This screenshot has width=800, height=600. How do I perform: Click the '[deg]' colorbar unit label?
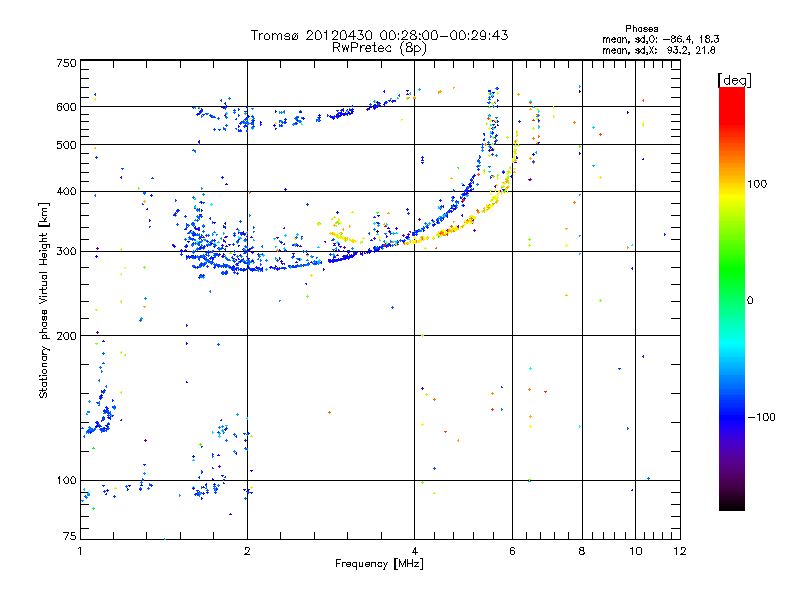tap(735, 81)
